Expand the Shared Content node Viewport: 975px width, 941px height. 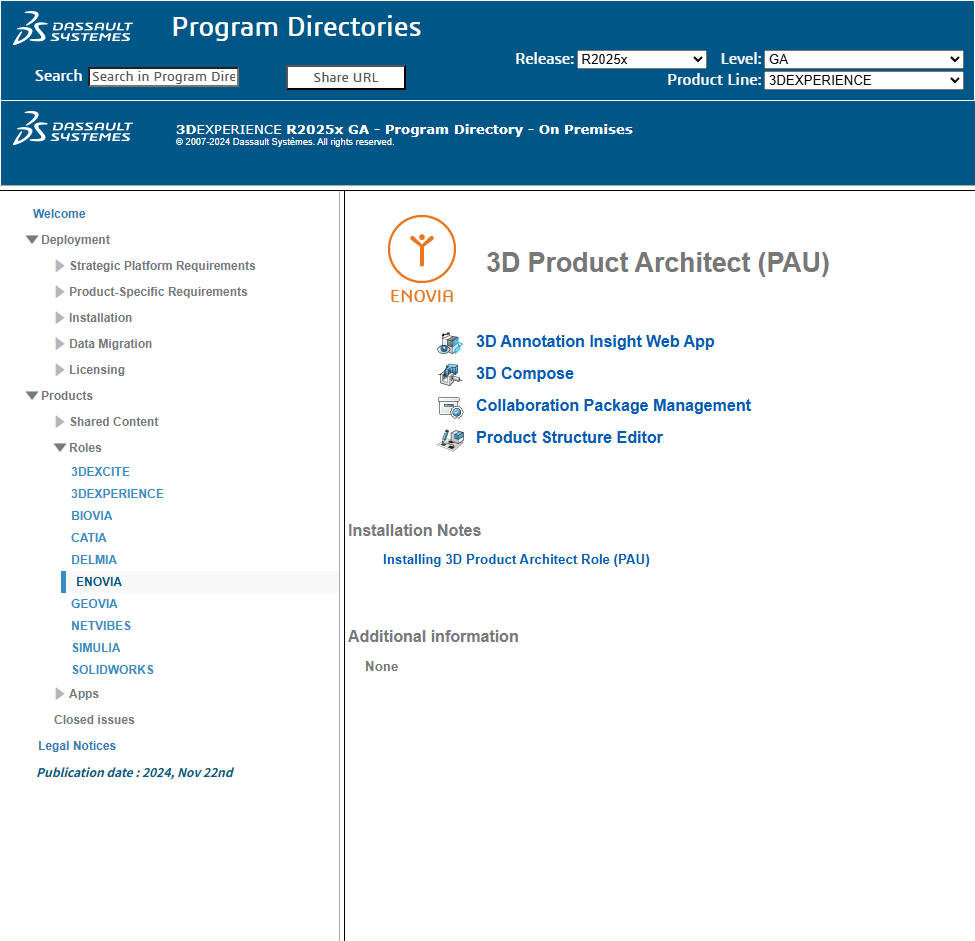point(60,422)
